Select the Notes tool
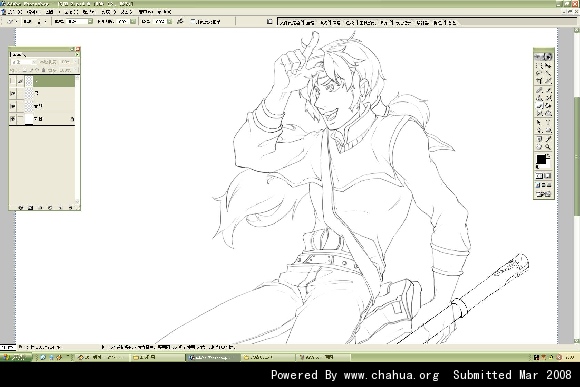Viewport: 580px width, 387px height. [539, 139]
